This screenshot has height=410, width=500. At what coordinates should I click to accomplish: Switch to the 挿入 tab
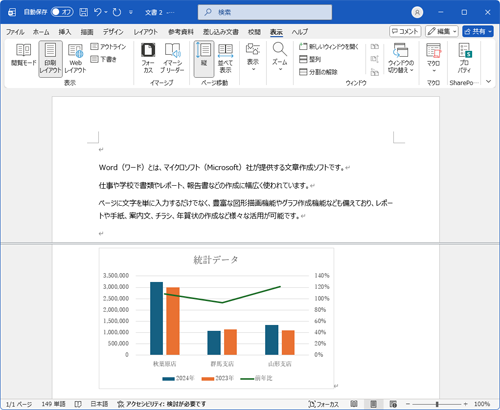pos(65,32)
